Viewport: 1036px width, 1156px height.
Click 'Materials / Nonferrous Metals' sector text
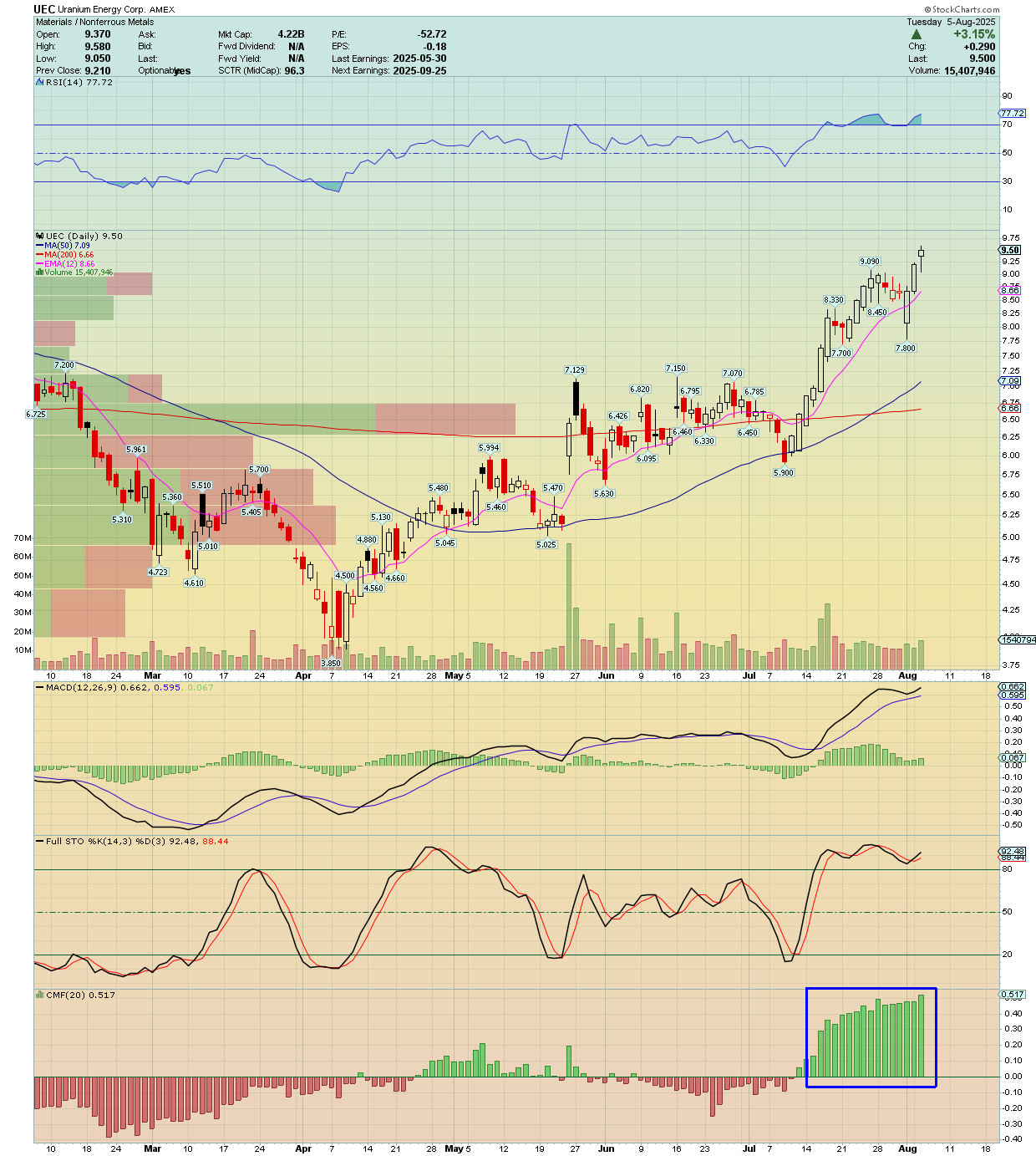tap(94, 22)
